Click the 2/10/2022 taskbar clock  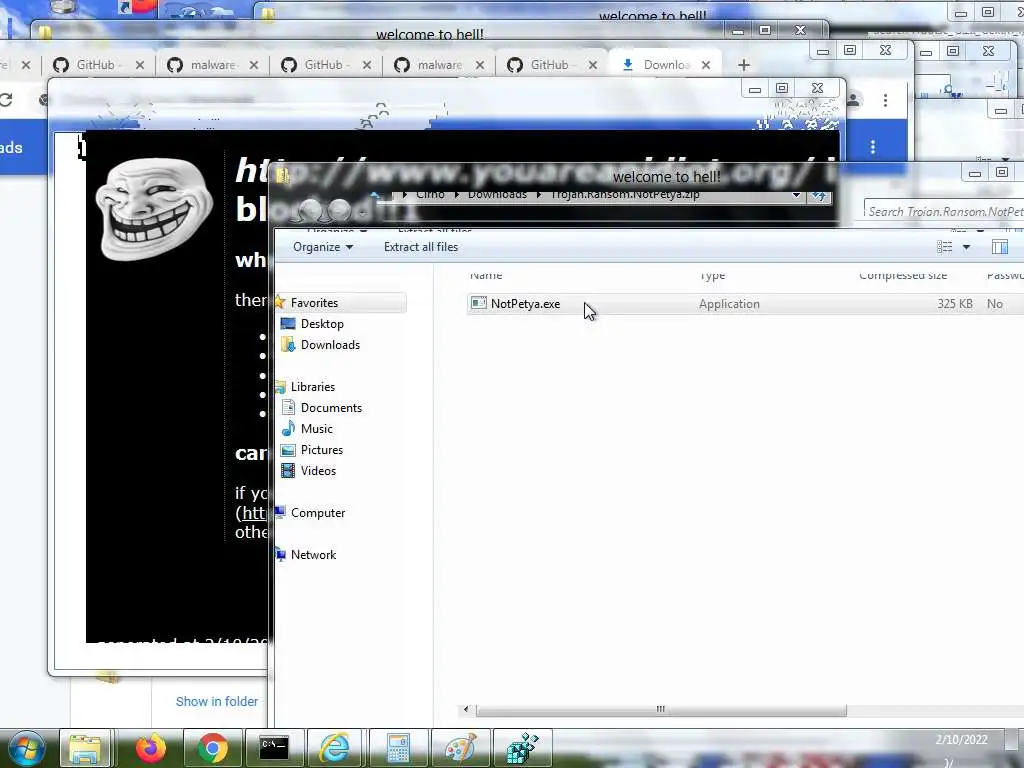coord(961,740)
